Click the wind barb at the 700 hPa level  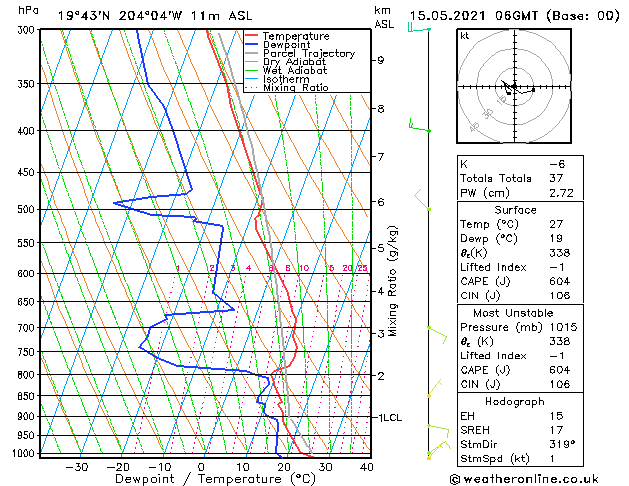point(437,335)
